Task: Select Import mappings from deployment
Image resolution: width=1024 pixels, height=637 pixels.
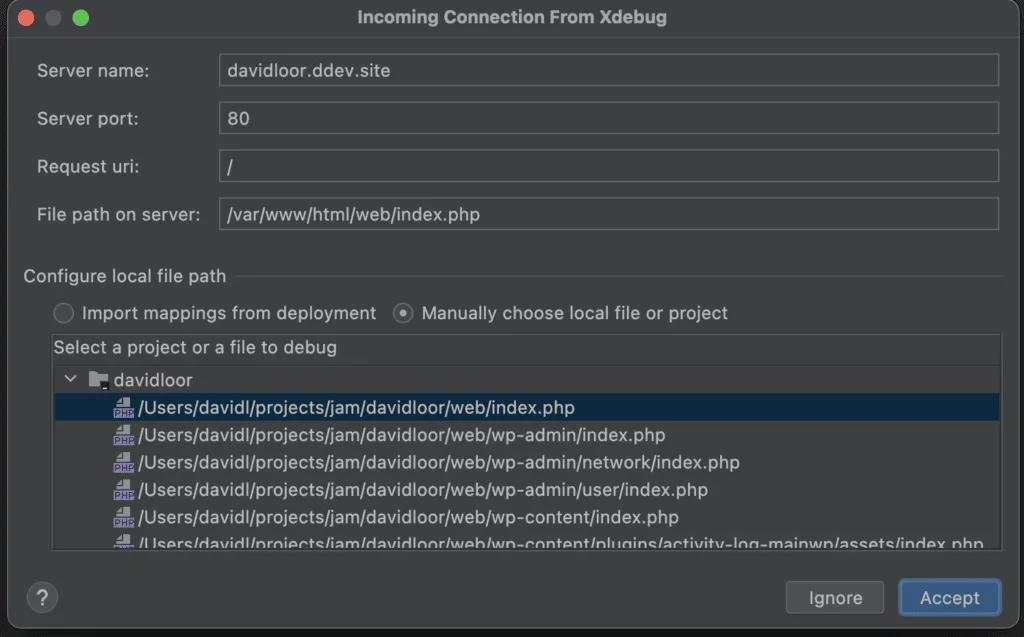Action: [x=63, y=313]
